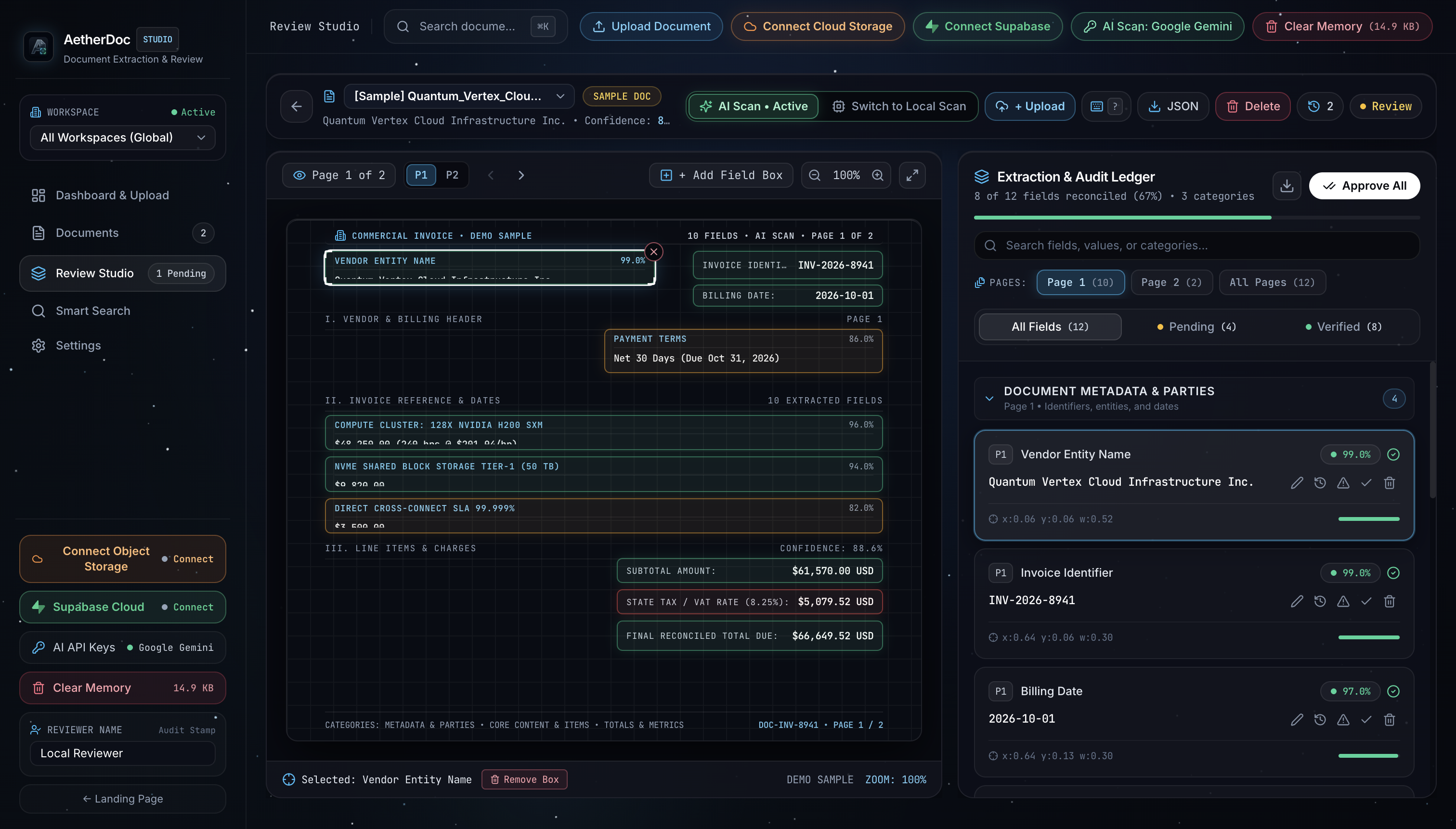
Task: Click the Remove Box button
Action: click(x=524, y=779)
